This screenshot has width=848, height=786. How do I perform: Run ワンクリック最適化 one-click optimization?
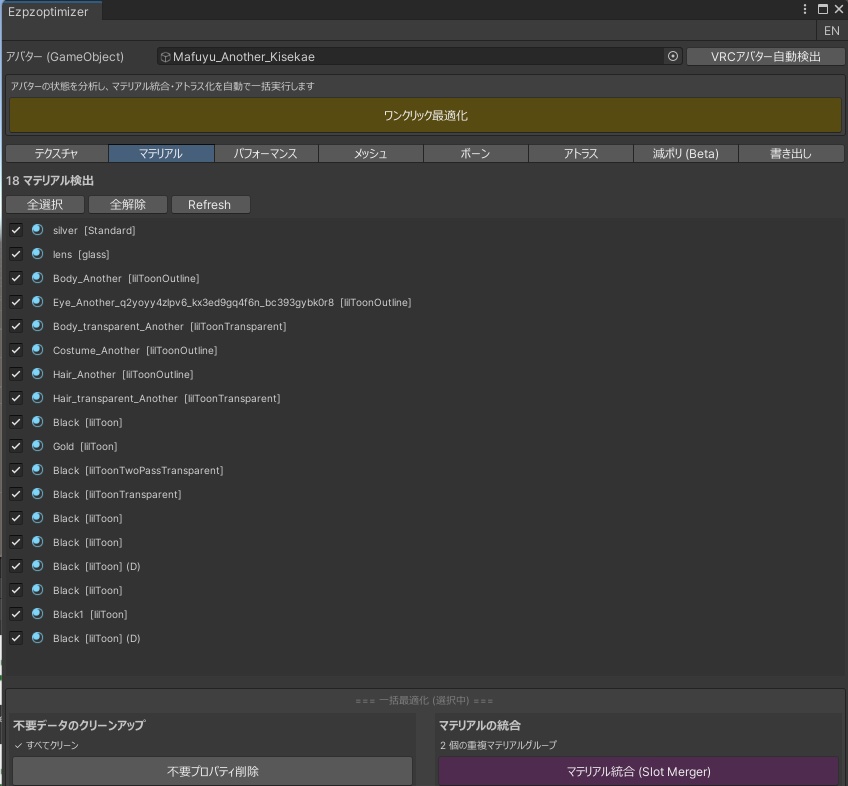pyautogui.click(x=424, y=117)
